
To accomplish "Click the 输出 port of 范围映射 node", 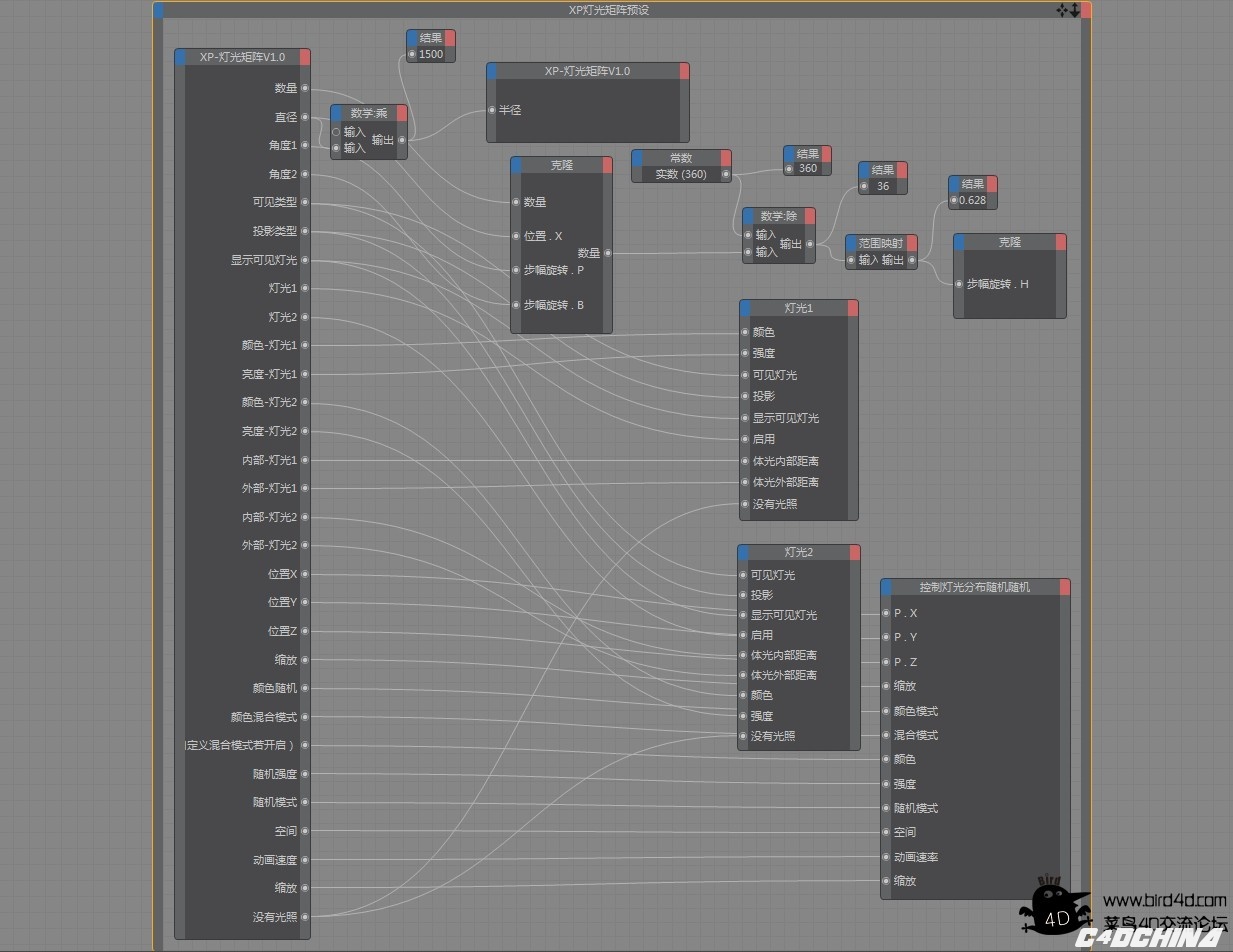I will click(x=911, y=260).
